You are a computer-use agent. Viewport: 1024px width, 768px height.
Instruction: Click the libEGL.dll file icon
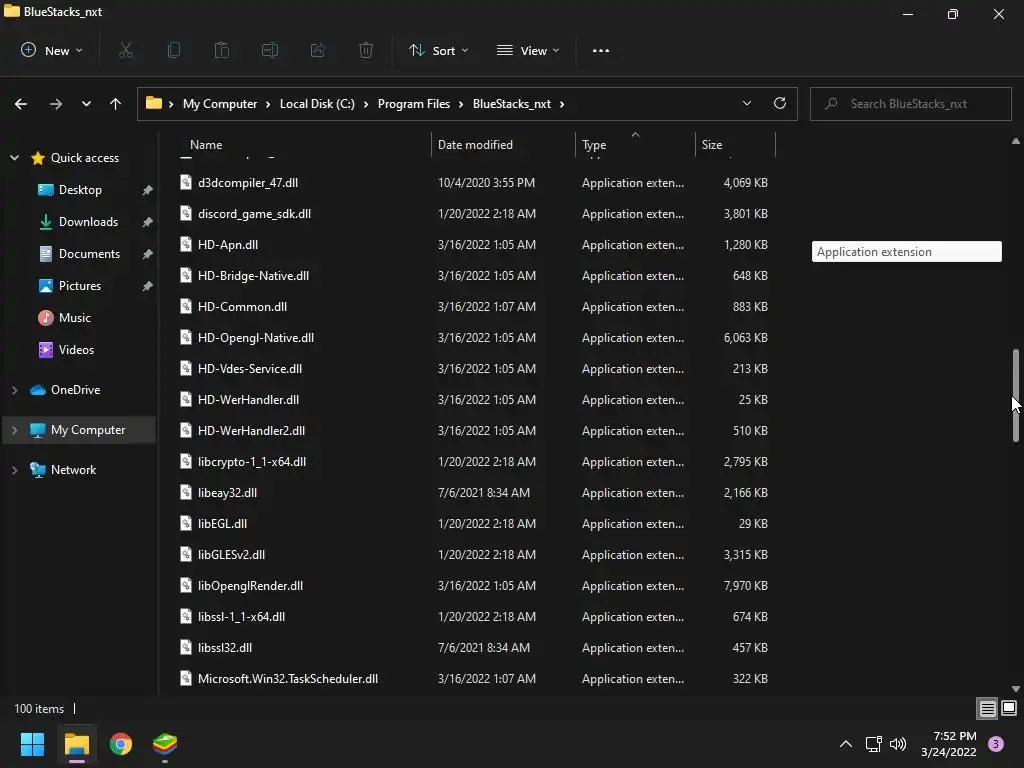tap(186, 523)
